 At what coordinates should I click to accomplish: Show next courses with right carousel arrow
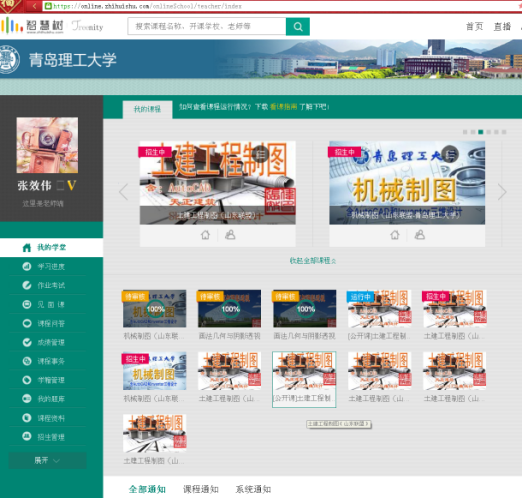[502, 192]
